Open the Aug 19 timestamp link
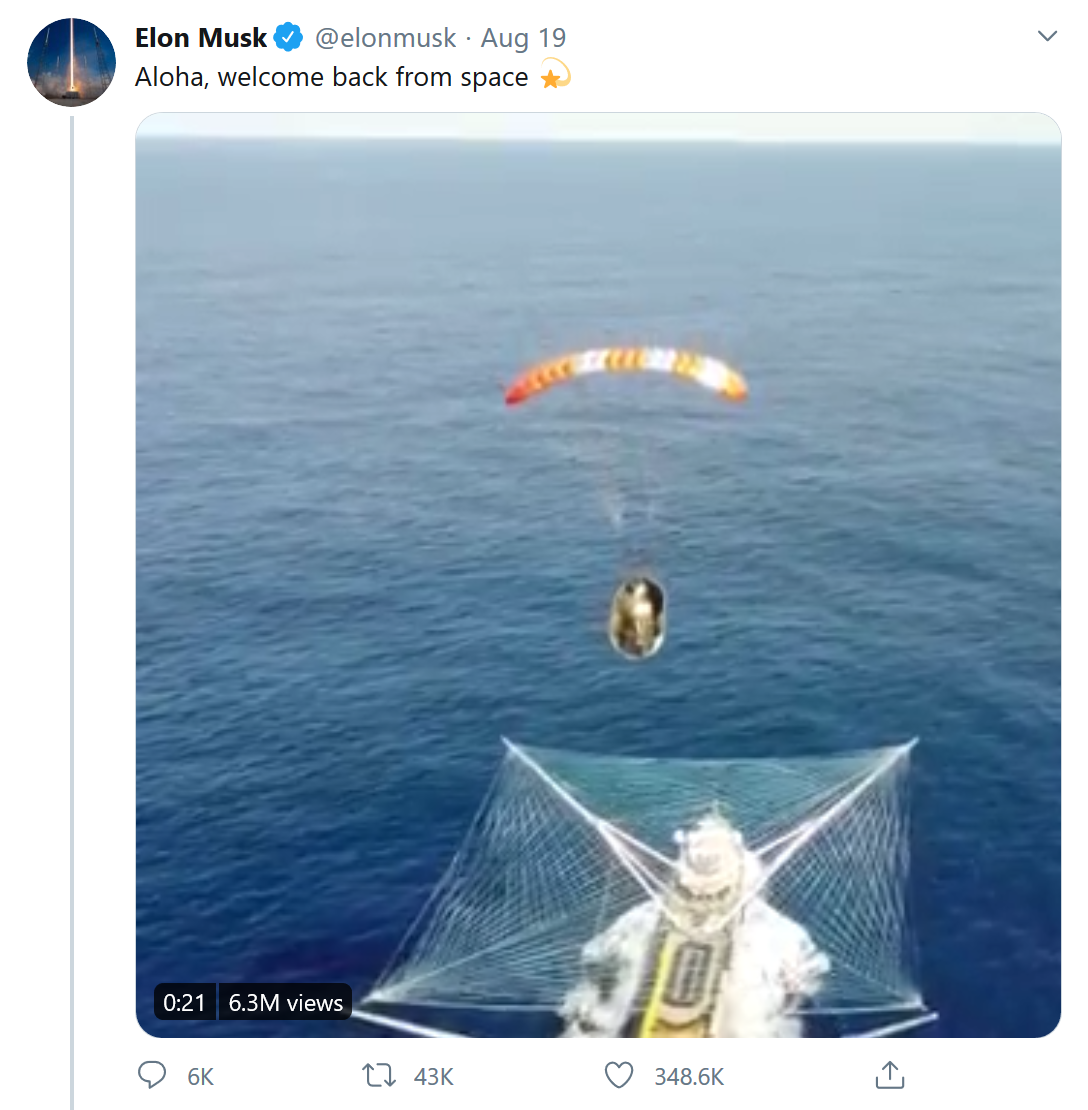This screenshot has height=1110, width=1088. 523,39
